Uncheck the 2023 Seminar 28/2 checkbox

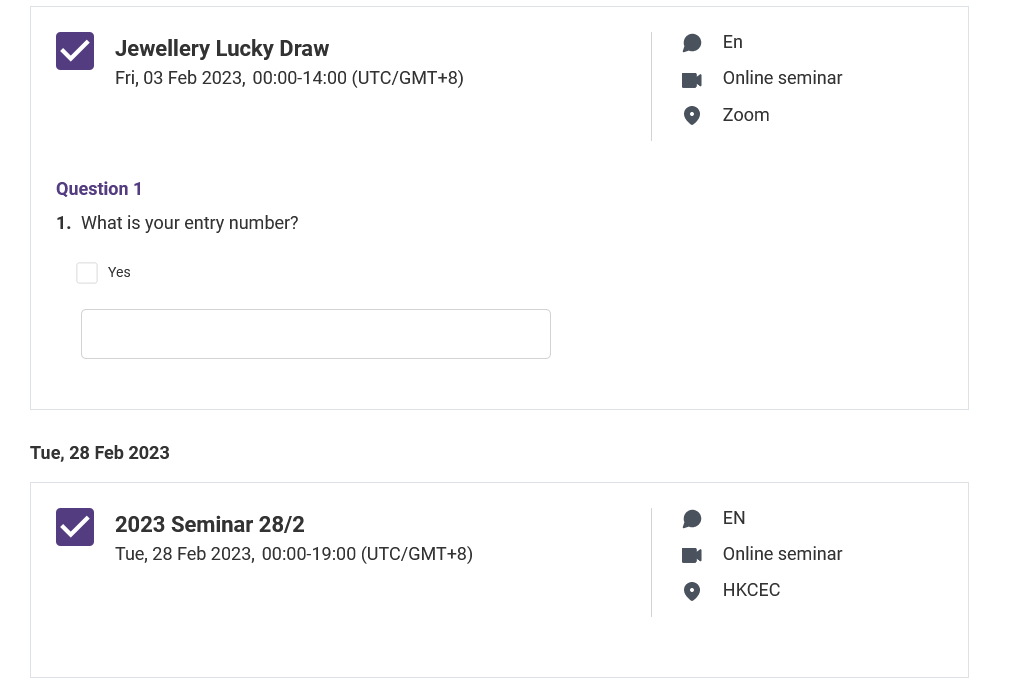[75, 527]
